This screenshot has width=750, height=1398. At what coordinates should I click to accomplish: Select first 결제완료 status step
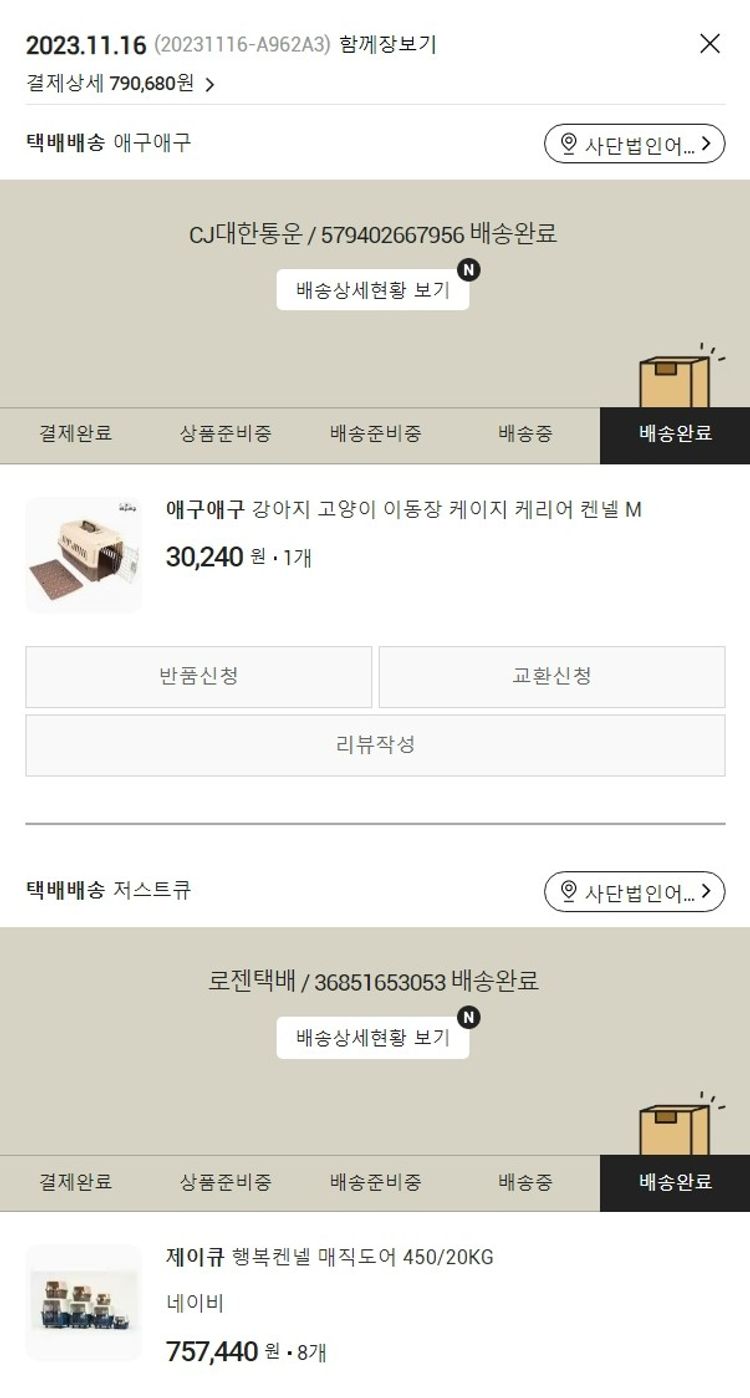tap(75, 434)
